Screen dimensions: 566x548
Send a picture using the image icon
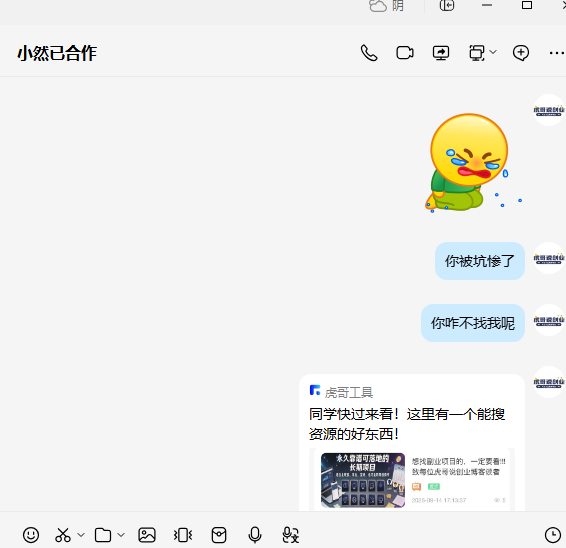(147, 535)
